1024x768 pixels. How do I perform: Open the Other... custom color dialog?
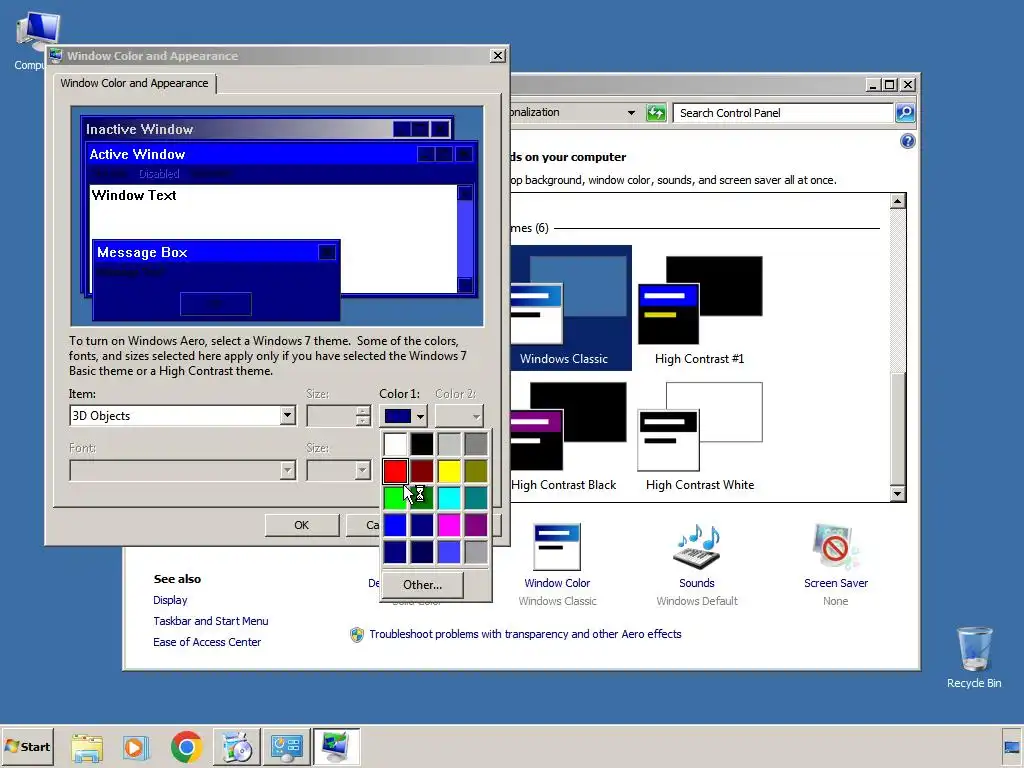pyautogui.click(x=423, y=585)
